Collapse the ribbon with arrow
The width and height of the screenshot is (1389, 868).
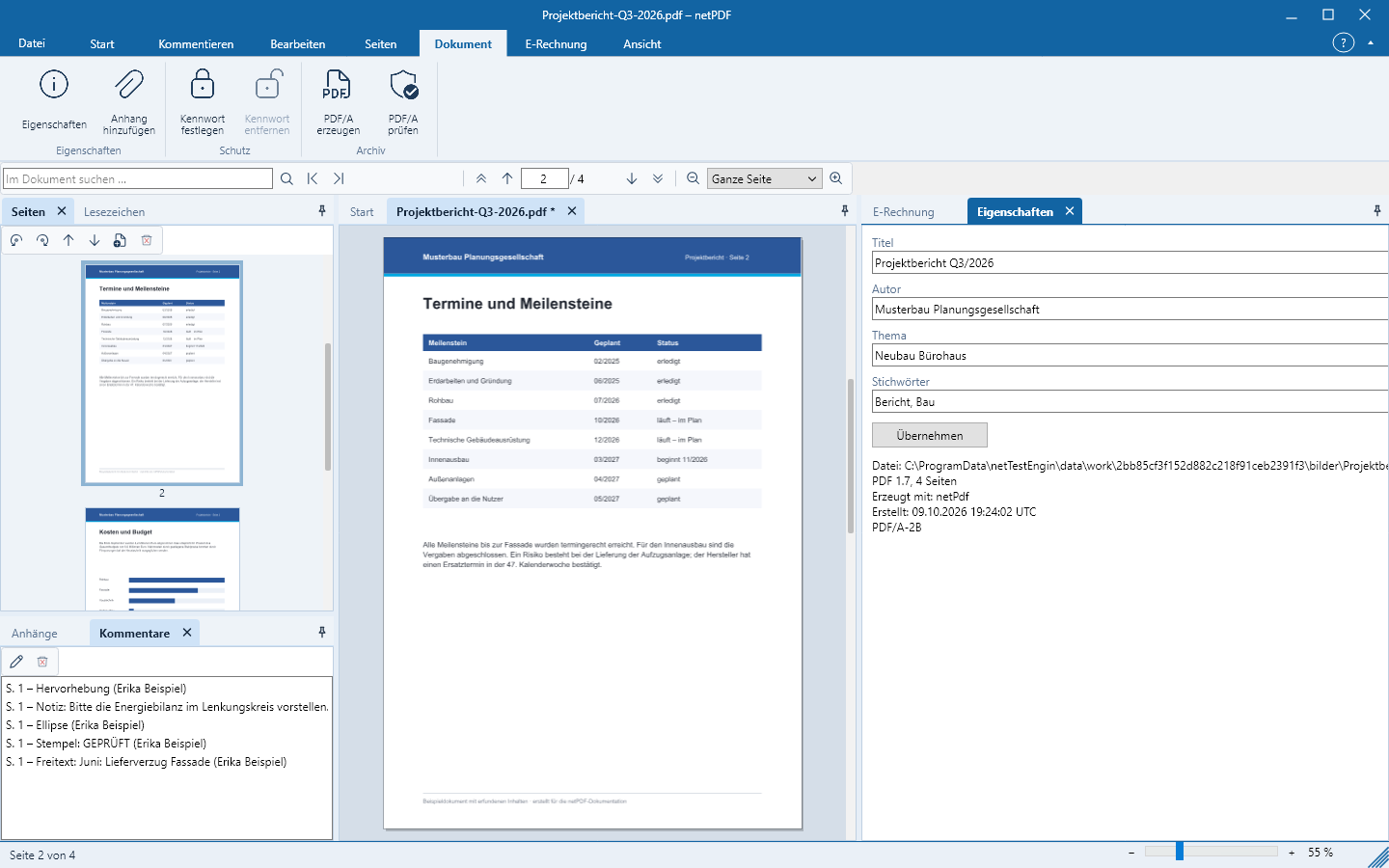point(1371,42)
